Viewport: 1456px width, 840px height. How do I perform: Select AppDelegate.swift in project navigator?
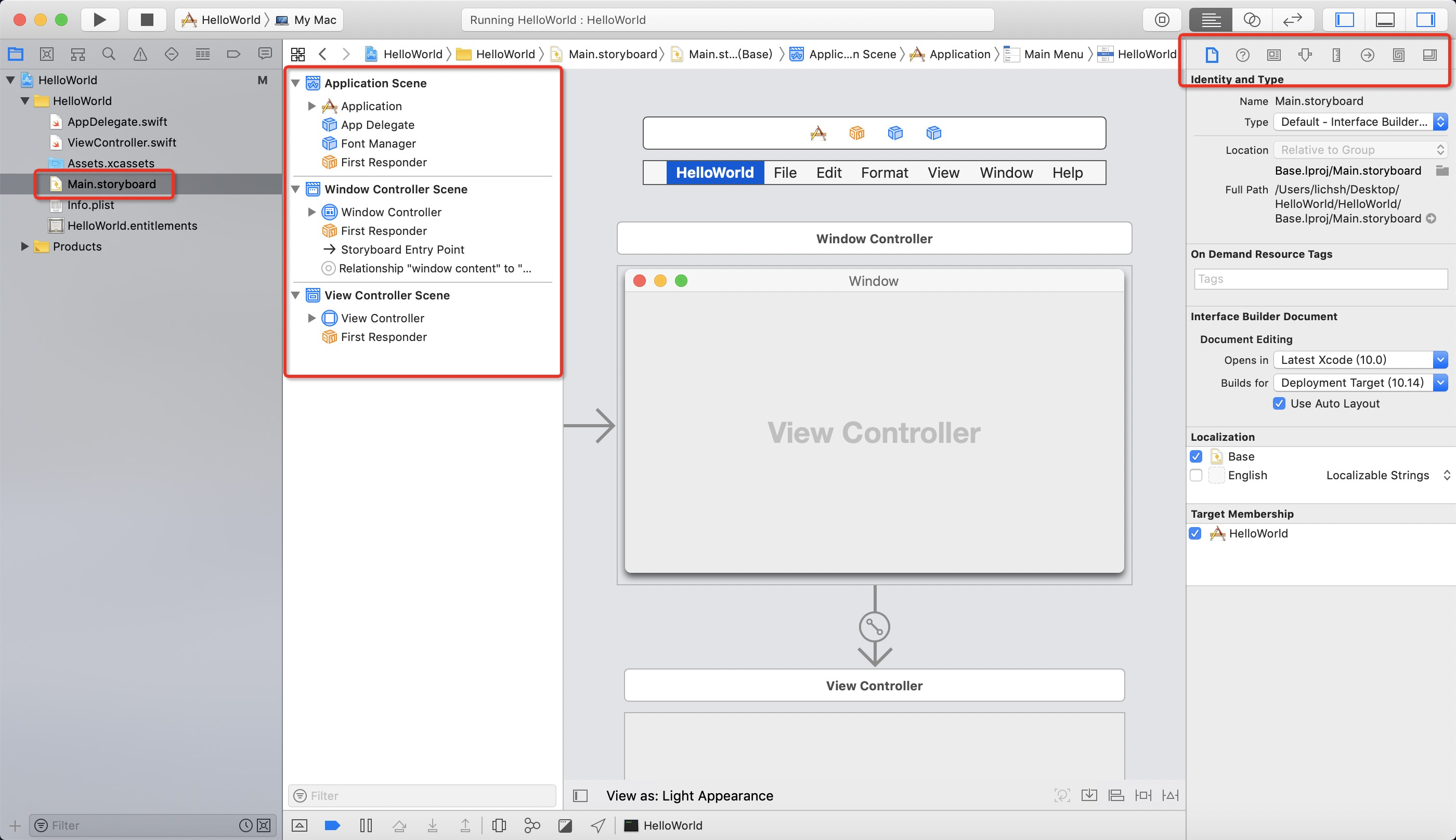[117, 122]
